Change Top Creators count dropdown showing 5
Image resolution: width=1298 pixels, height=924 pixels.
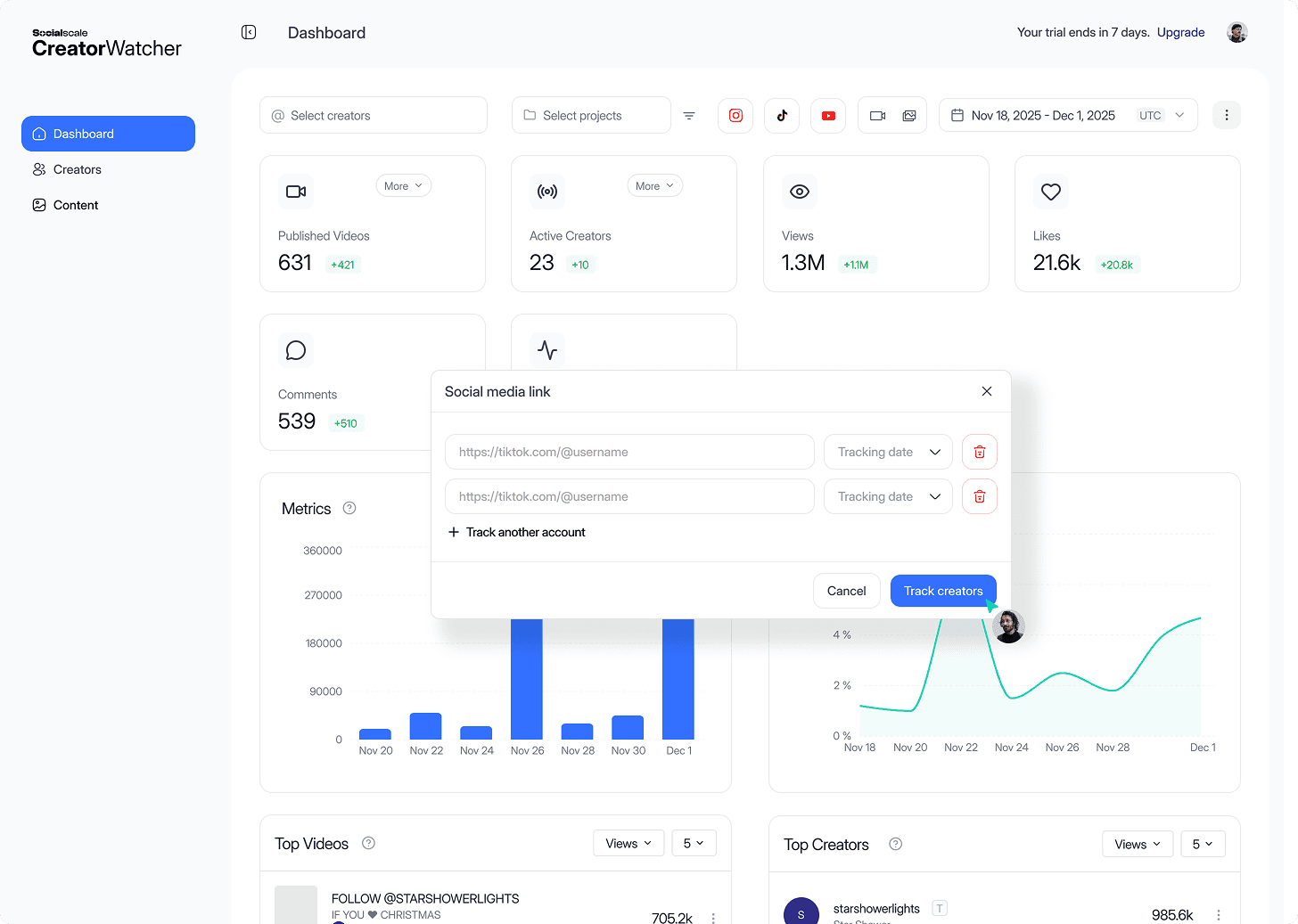[1203, 844]
